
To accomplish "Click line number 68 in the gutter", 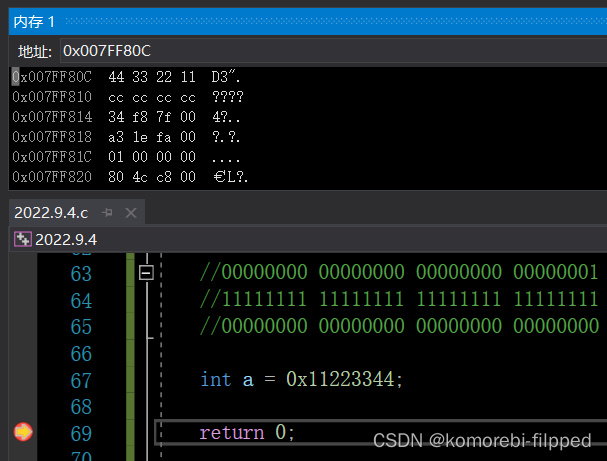I will pos(81,406).
